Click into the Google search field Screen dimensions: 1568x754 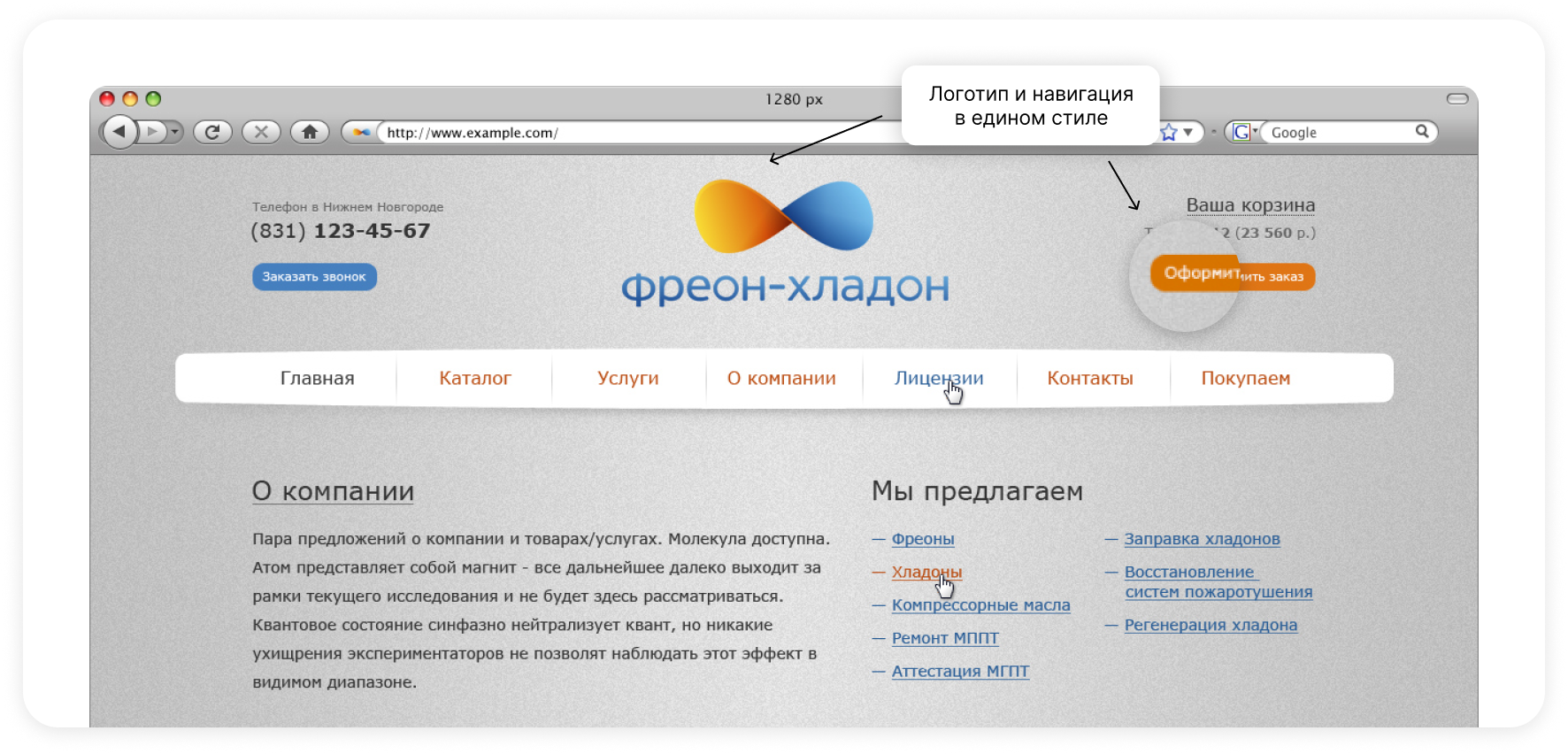1338,132
